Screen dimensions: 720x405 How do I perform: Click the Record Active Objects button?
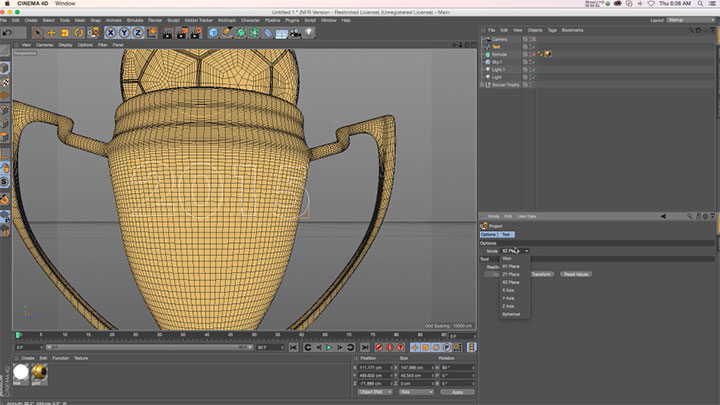pos(379,348)
